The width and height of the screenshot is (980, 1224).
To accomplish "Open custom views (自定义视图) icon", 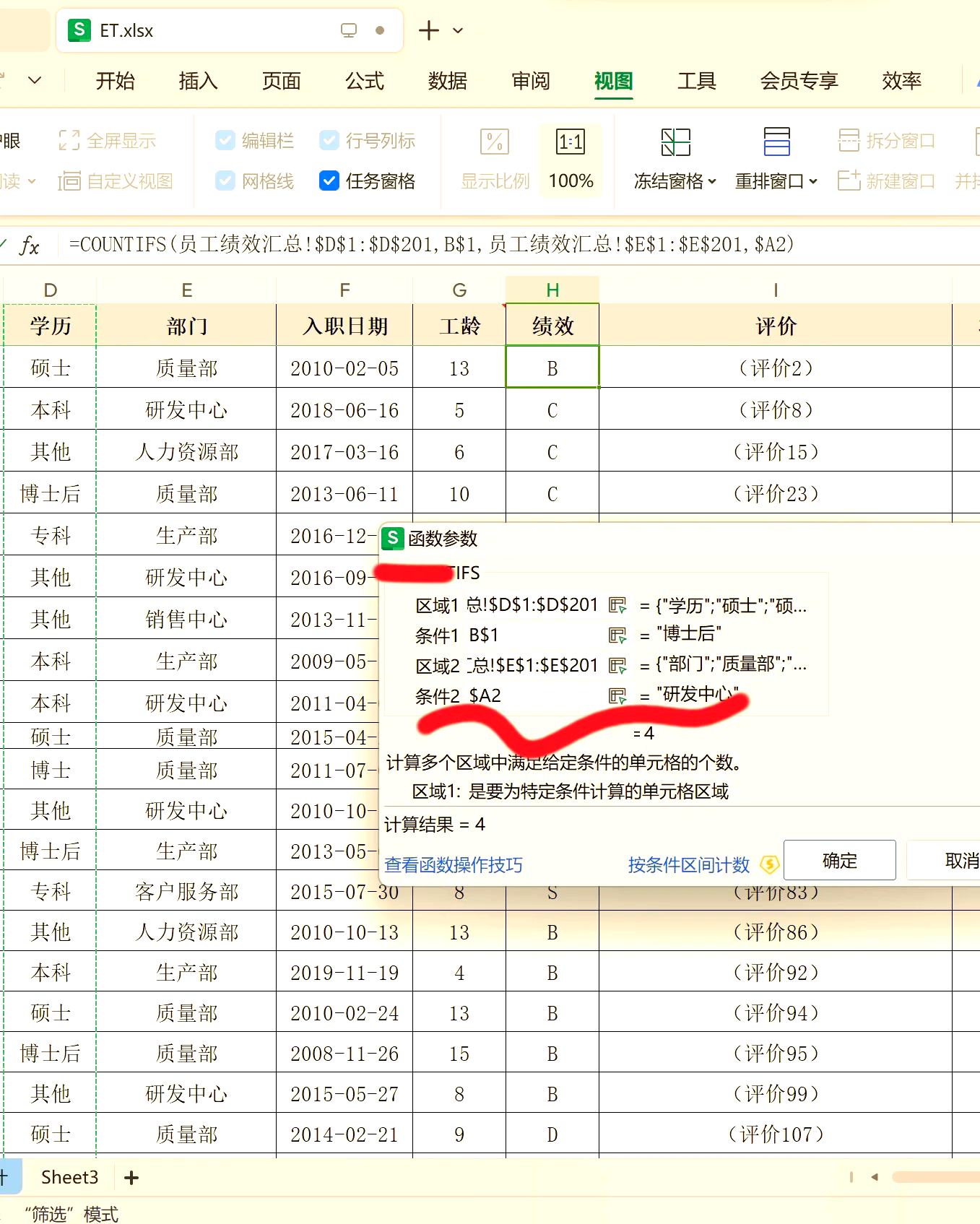I will (x=69, y=181).
